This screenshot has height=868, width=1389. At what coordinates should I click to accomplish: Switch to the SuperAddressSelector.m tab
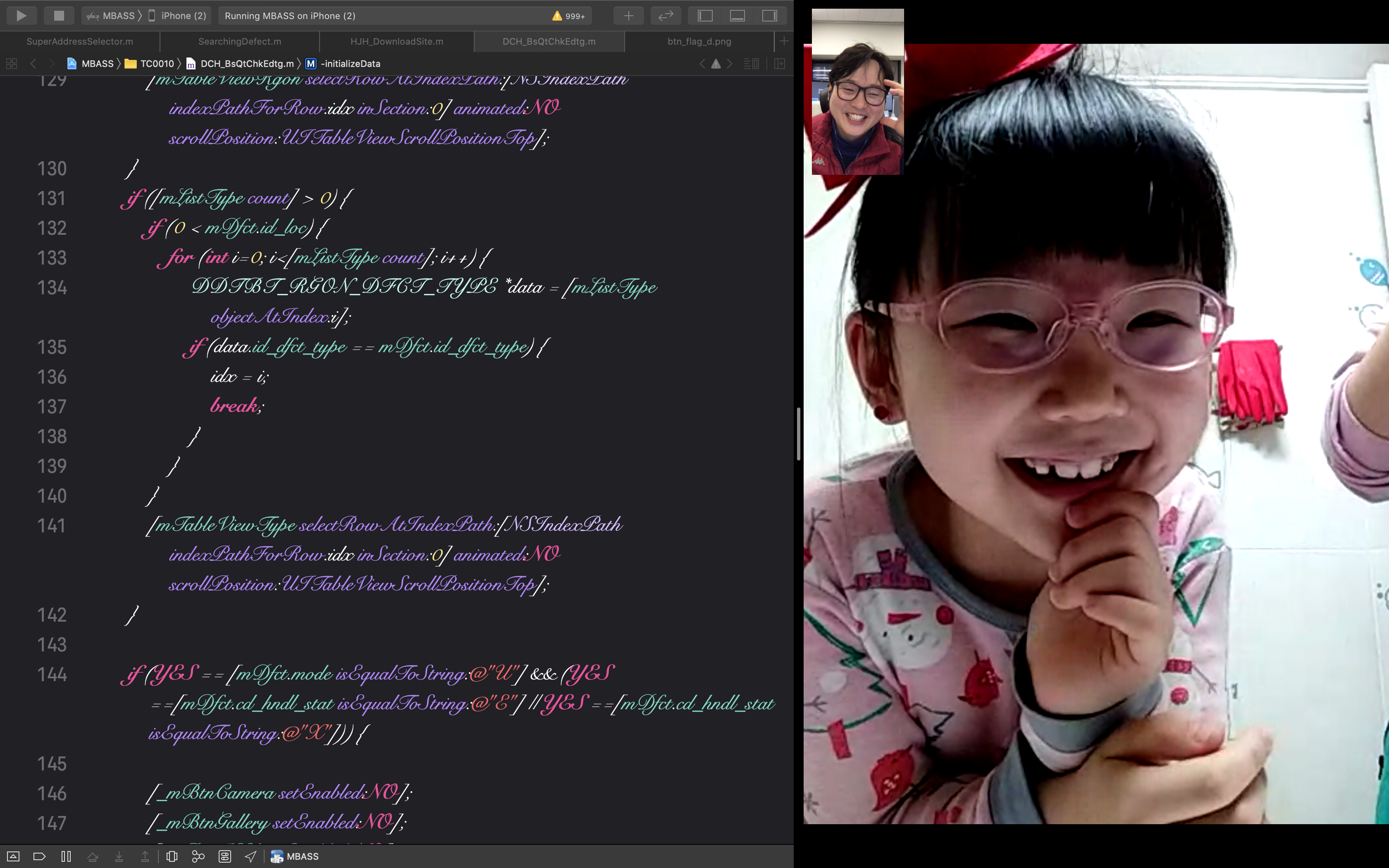tap(80, 41)
